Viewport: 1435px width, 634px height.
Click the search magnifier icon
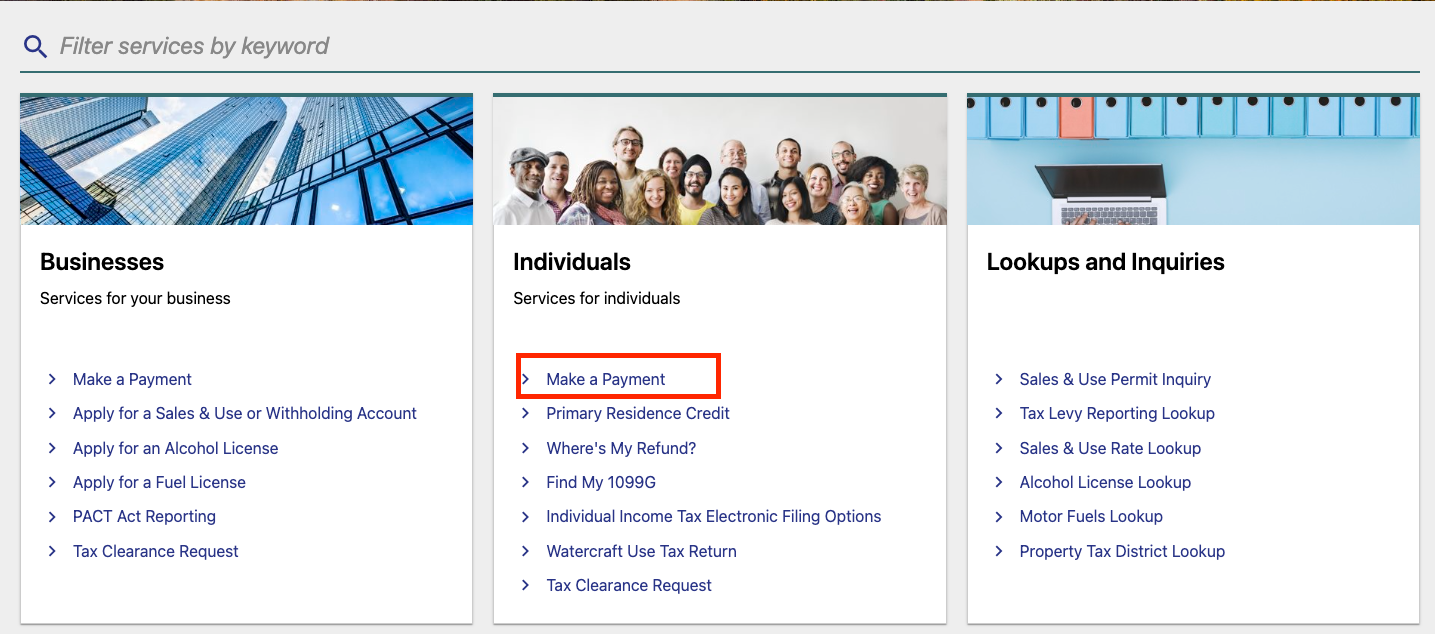point(35,46)
